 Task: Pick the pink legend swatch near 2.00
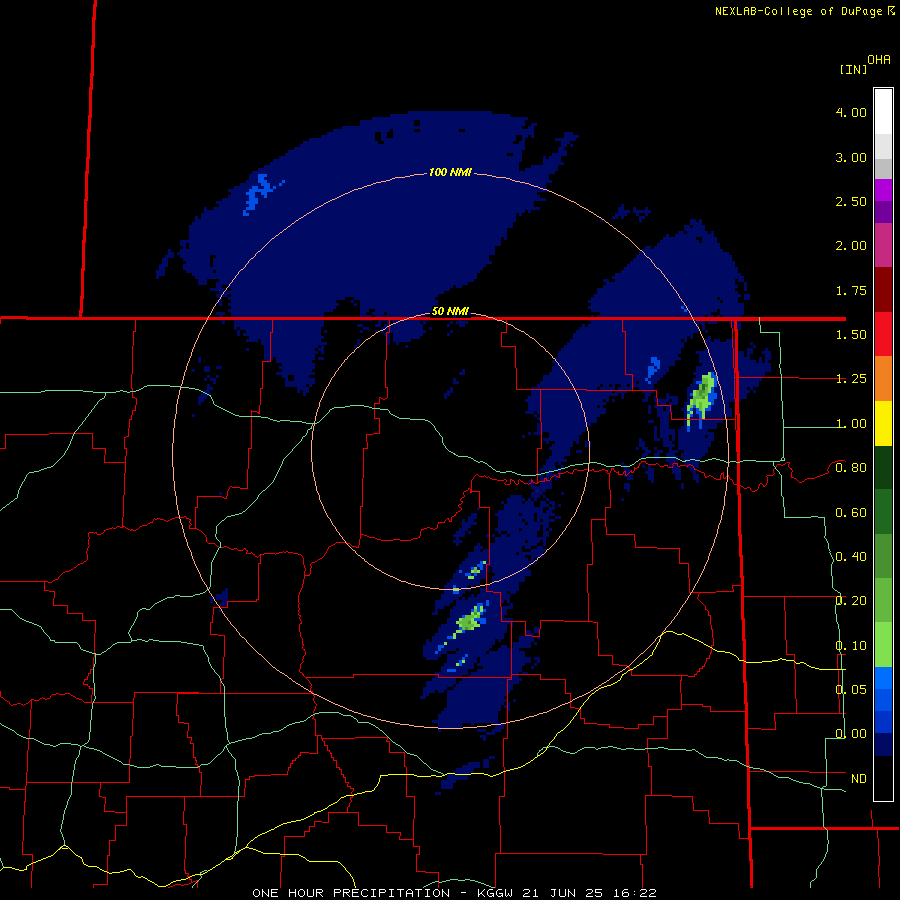click(883, 245)
